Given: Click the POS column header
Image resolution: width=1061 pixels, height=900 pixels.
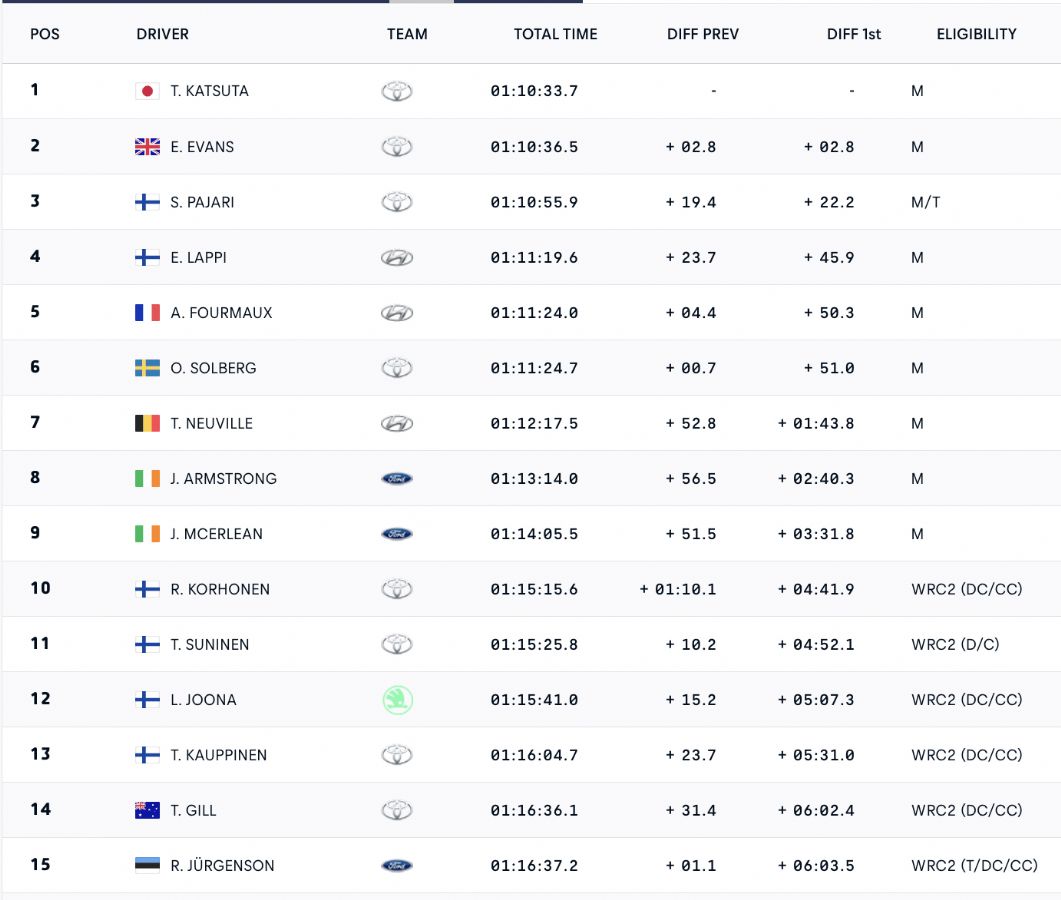Looking at the screenshot, I should pos(45,34).
